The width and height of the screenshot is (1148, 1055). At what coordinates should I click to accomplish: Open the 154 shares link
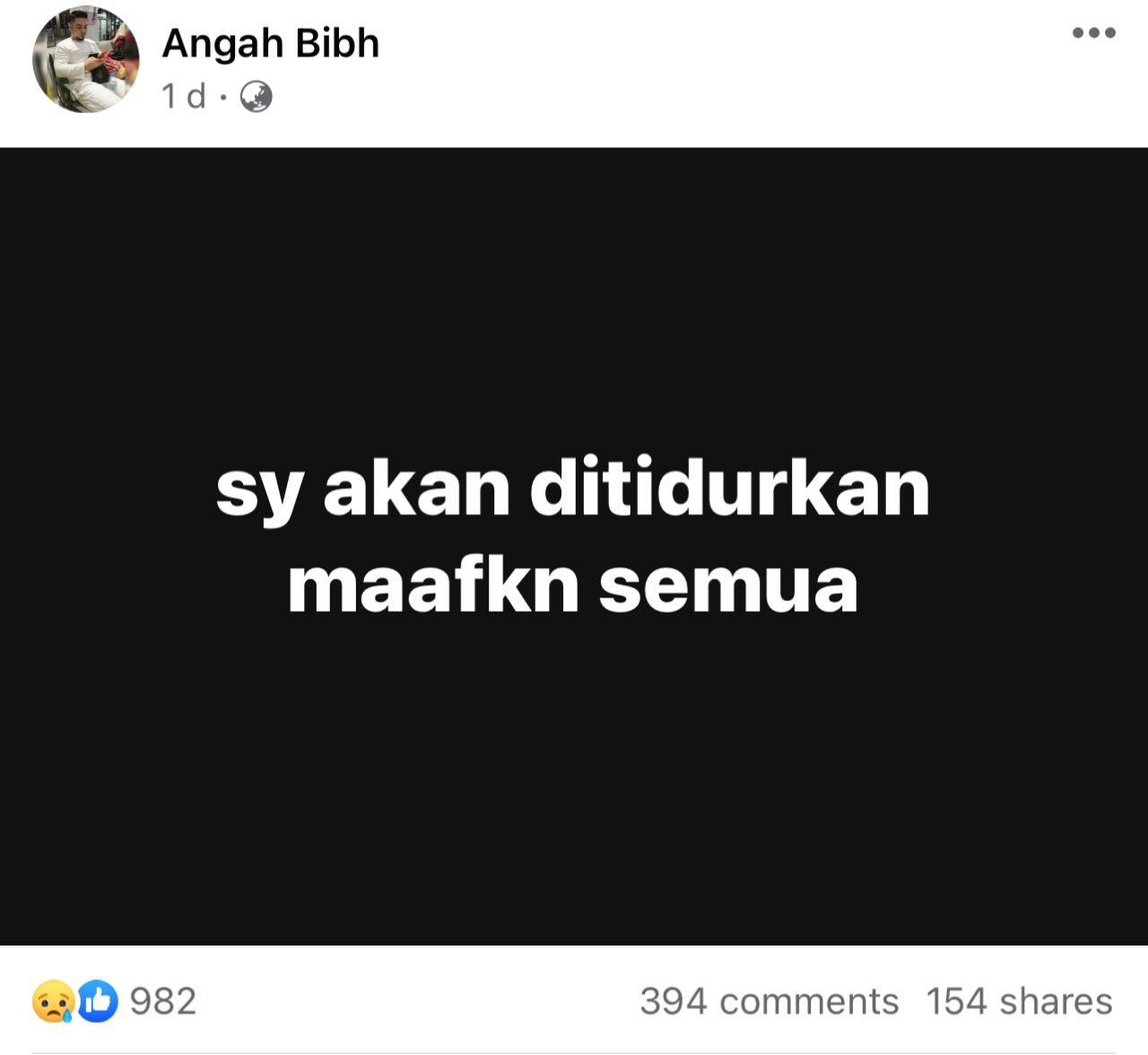point(1019,1001)
